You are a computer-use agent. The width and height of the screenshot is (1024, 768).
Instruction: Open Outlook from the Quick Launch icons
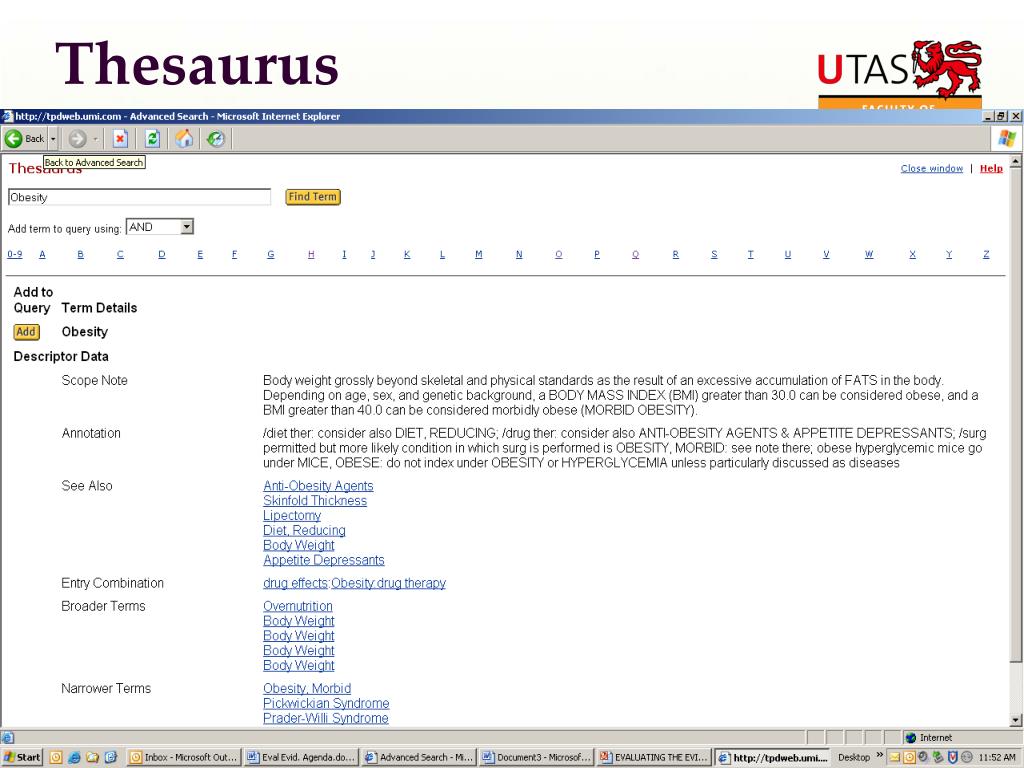coord(58,757)
